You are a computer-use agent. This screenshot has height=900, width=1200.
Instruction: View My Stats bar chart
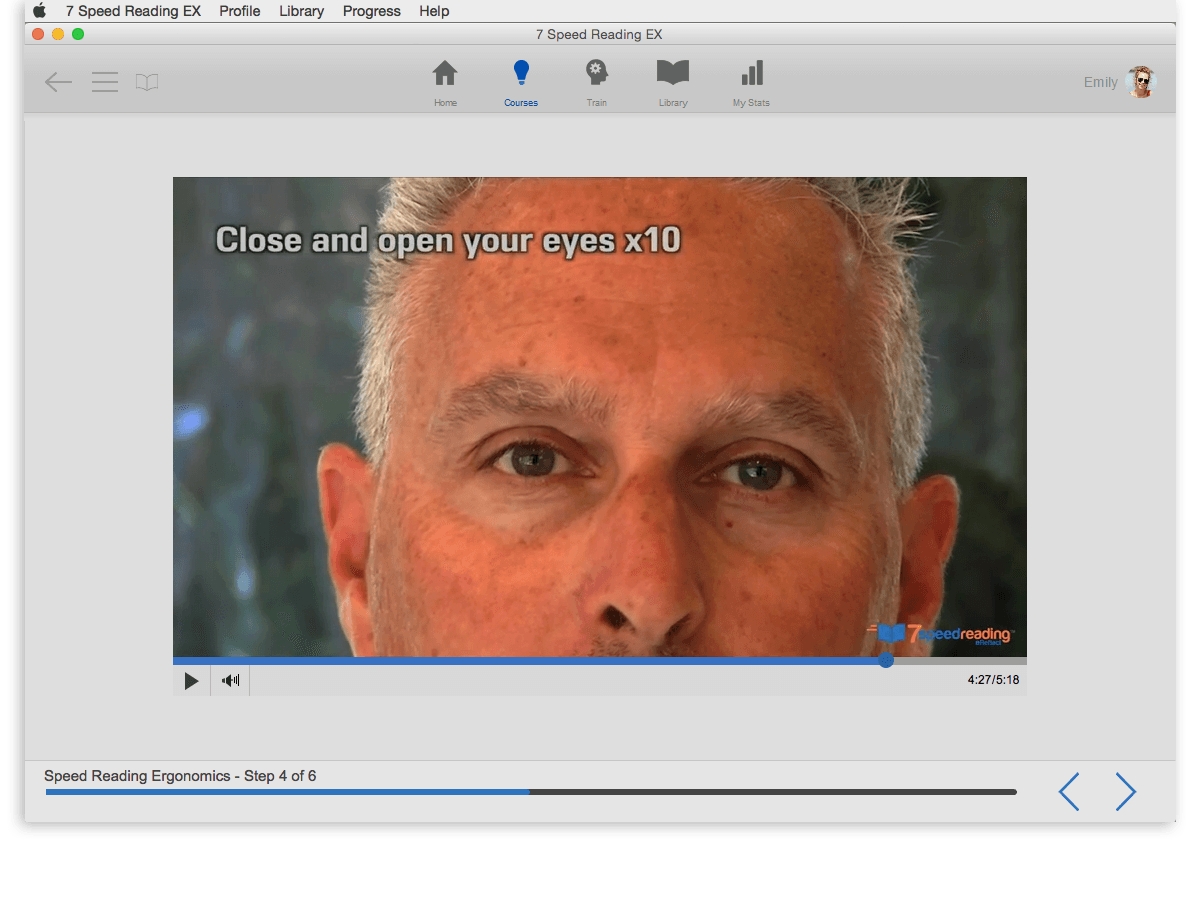point(751,82)
